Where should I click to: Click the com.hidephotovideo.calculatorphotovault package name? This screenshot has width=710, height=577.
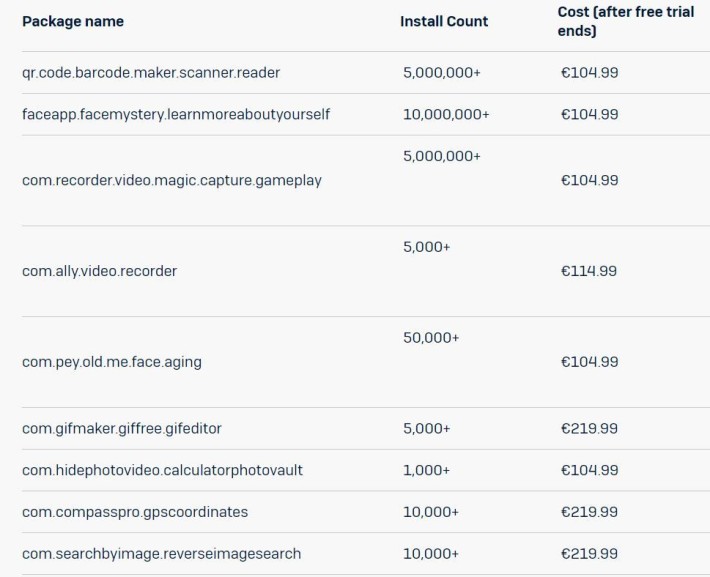162,470
